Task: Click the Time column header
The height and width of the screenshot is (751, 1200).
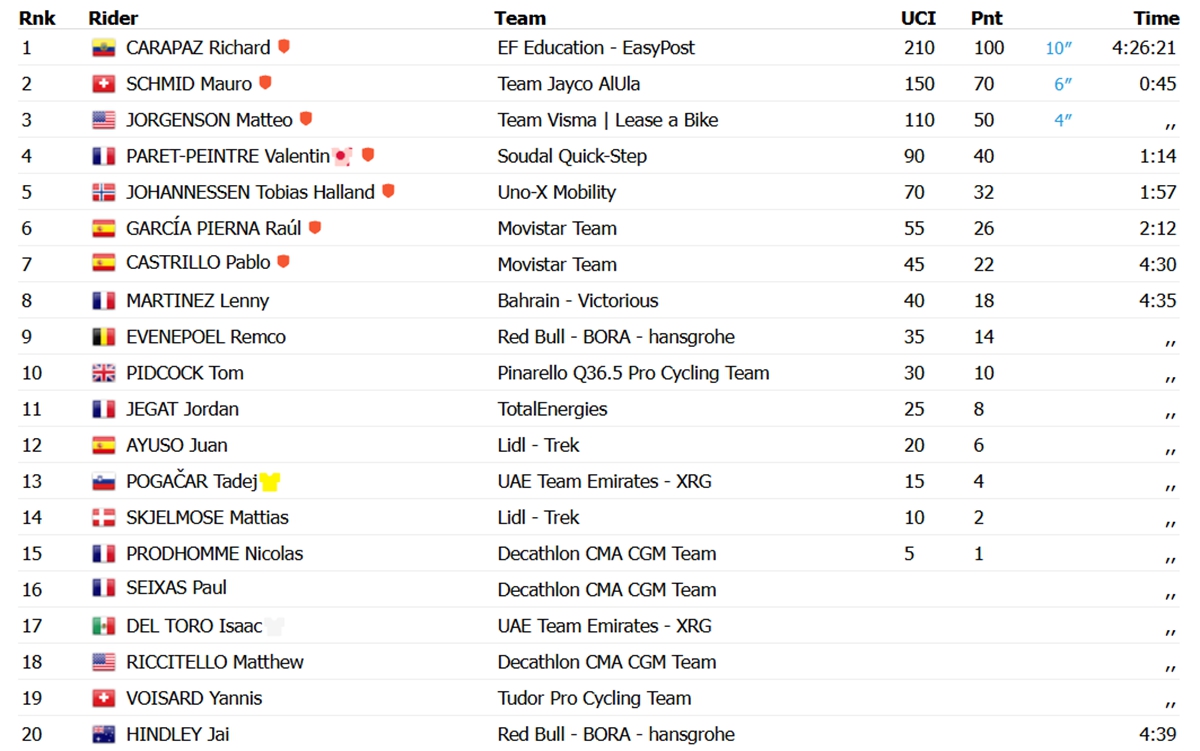Action: (1156, 18)
